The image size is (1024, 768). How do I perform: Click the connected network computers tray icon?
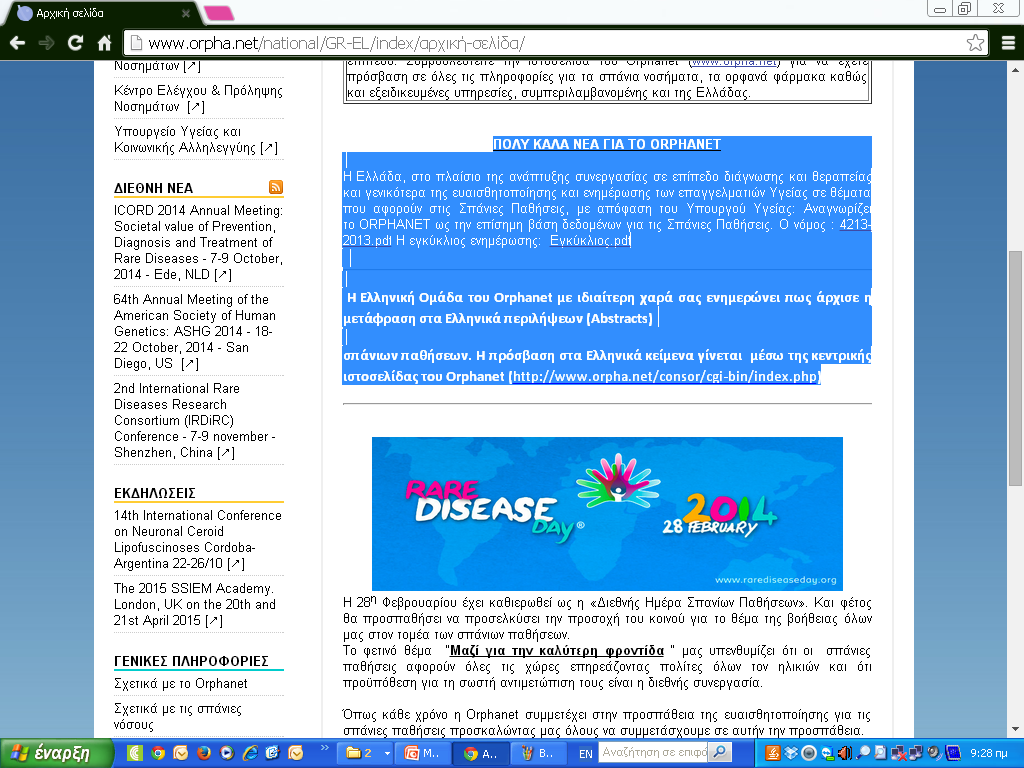coord(916,753)
